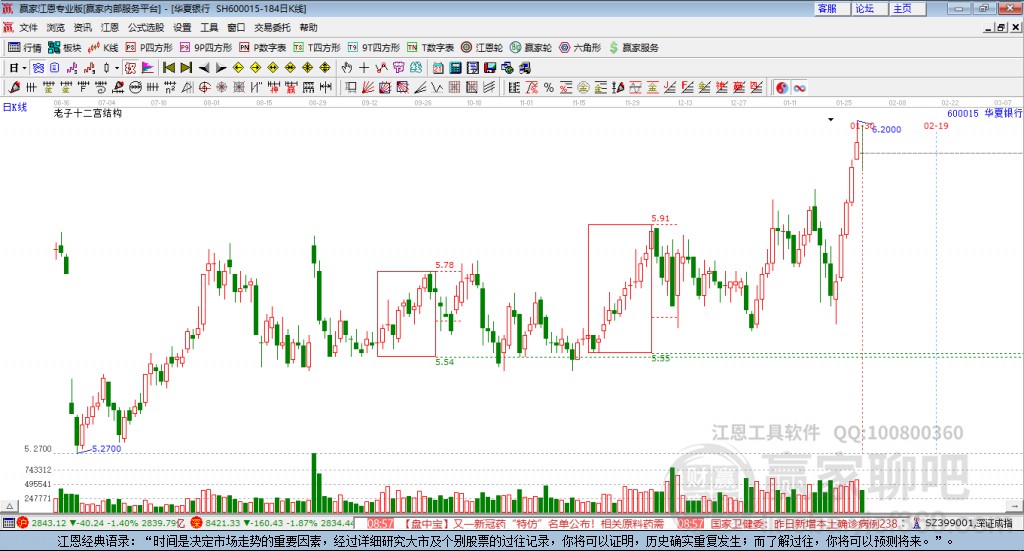Screen dimensions: 1024x551
Task: Open the P数字表 number table
Action: tap(263, 48)
